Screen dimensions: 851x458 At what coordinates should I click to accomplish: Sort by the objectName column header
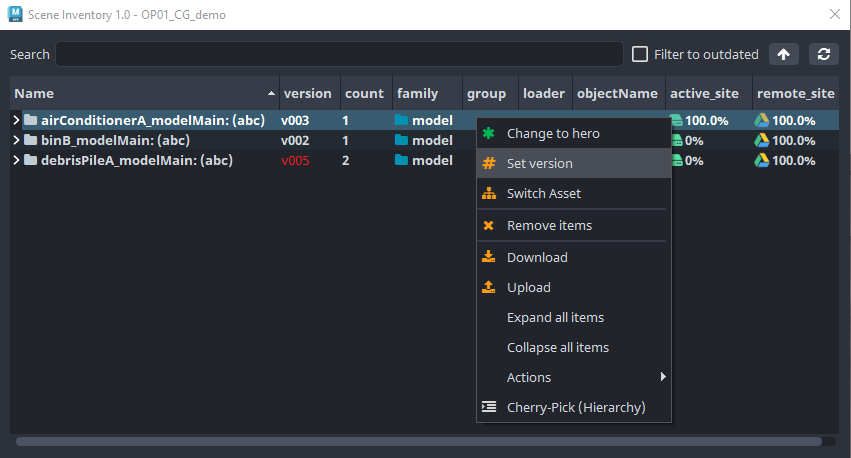coord(619,93)
